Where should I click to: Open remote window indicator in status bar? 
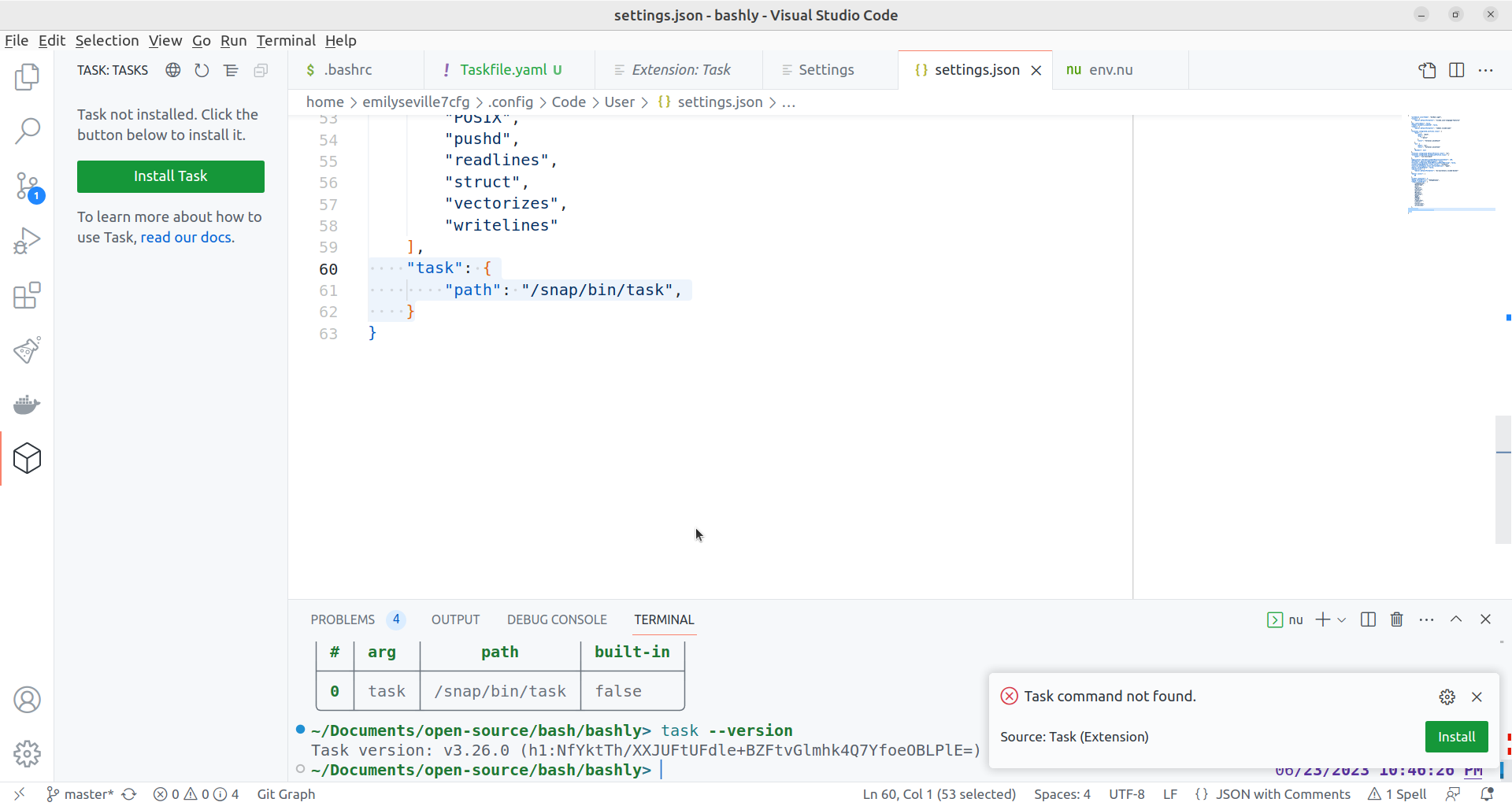[x=20, y=794]
